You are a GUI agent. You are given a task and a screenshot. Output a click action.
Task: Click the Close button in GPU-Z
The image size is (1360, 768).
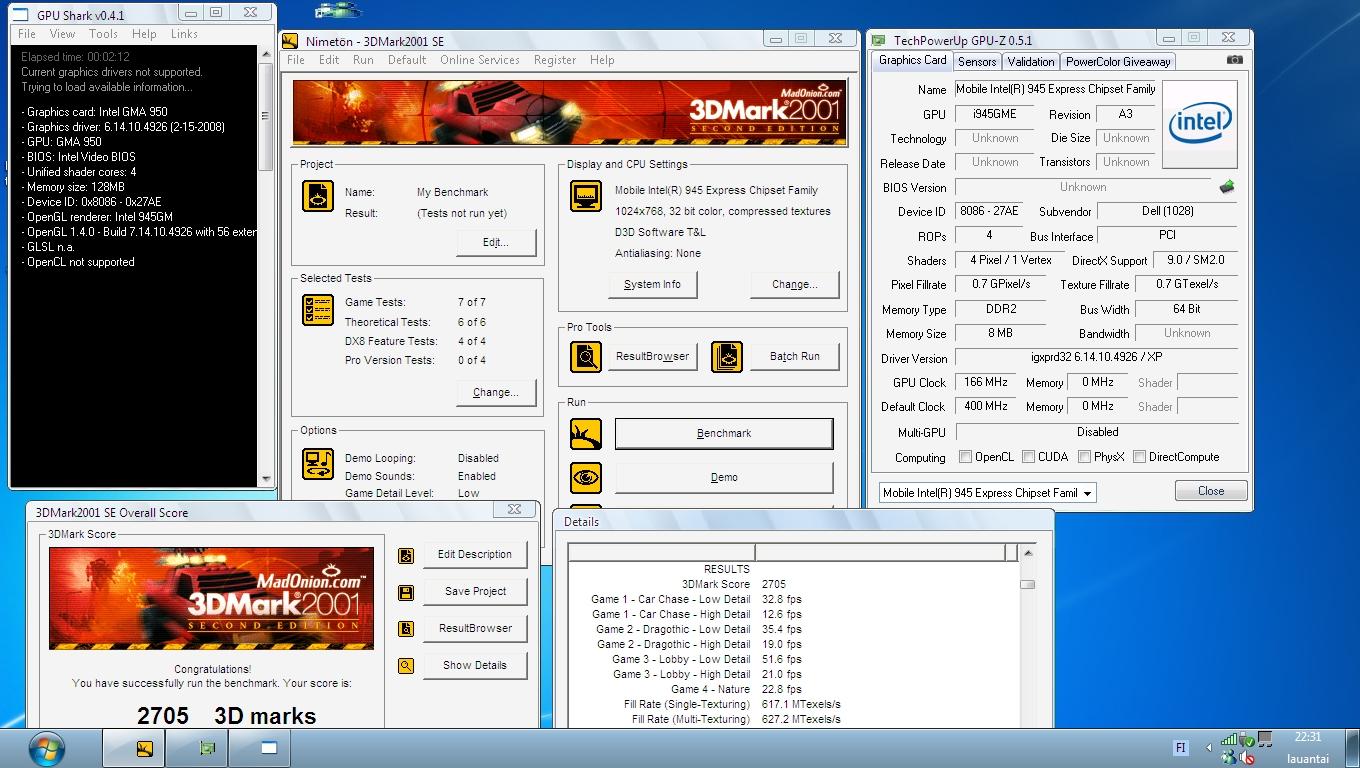pos(1211,491)
